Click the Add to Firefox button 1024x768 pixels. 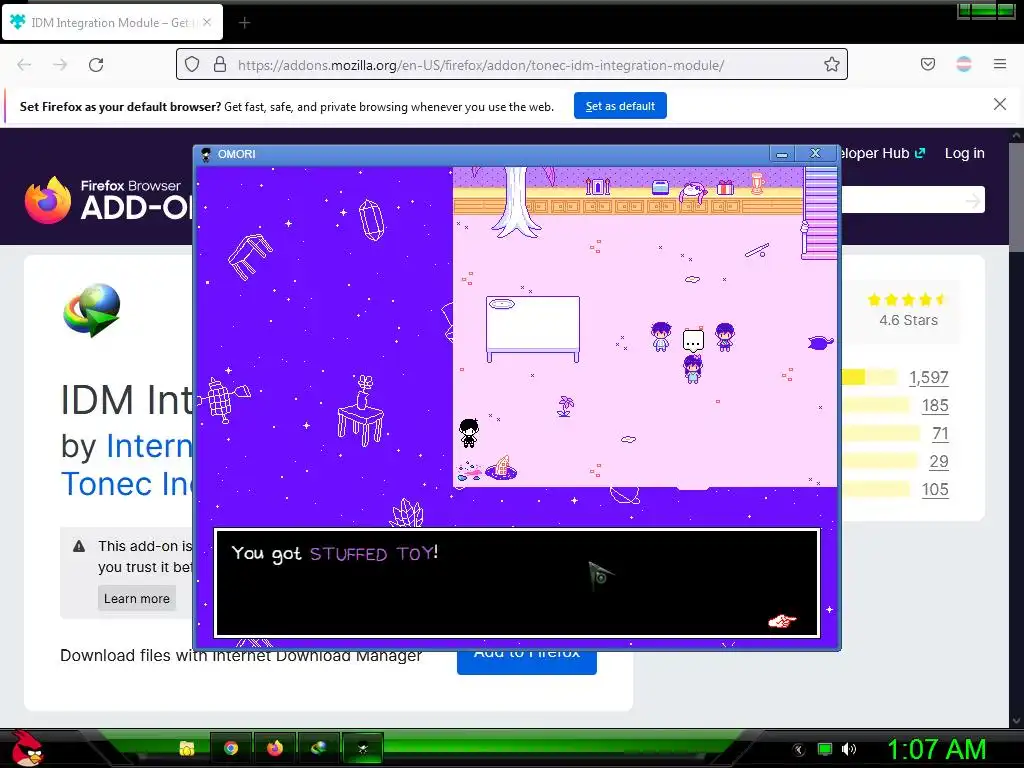coord(526,660)
